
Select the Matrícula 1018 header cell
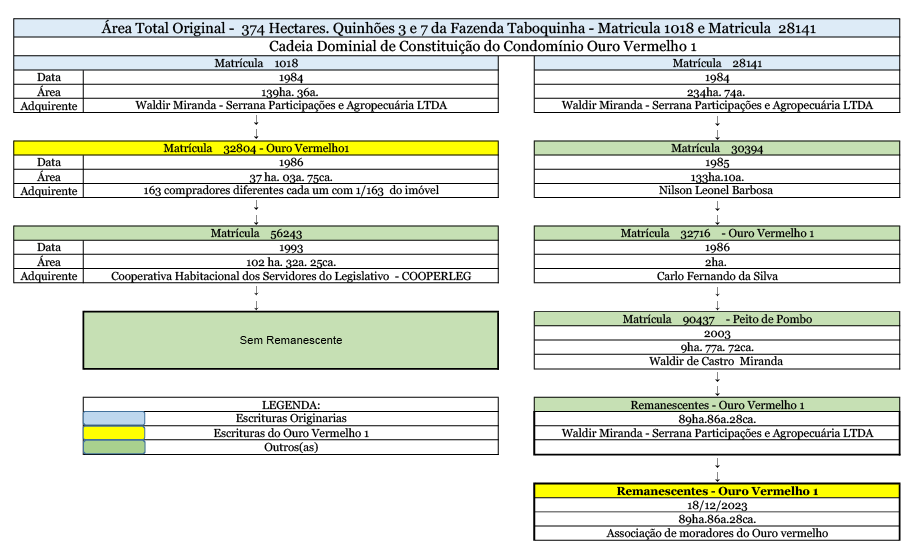point(257,63)
